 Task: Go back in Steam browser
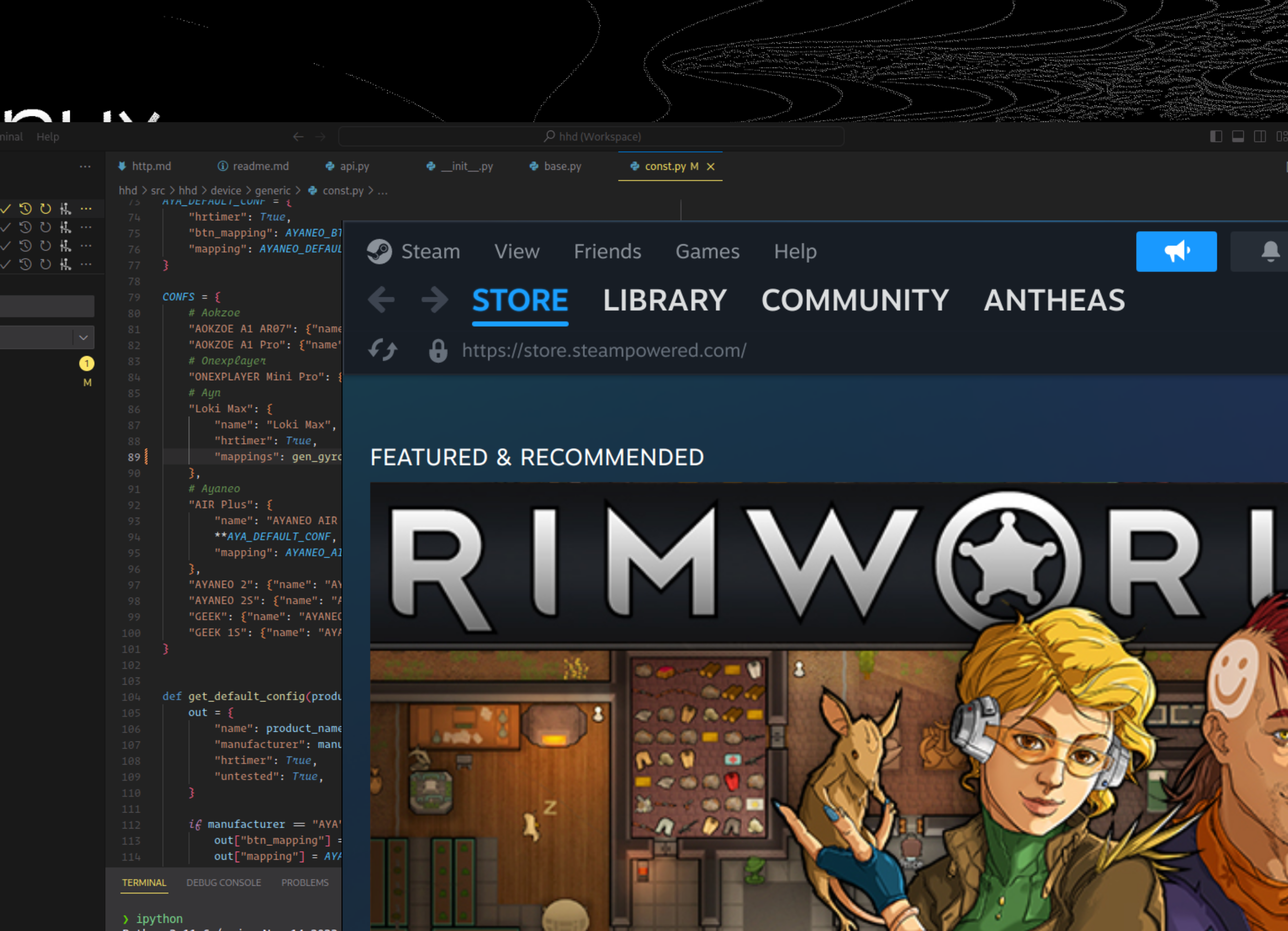pyautogui.click(x=381, y=299)
